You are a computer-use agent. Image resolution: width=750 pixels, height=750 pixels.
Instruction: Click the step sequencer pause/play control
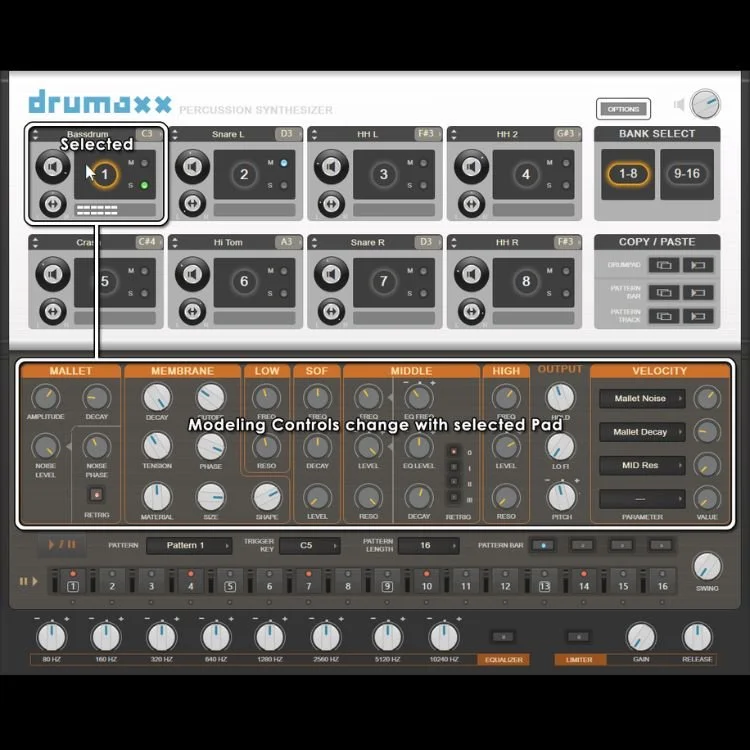pos(28,581)
